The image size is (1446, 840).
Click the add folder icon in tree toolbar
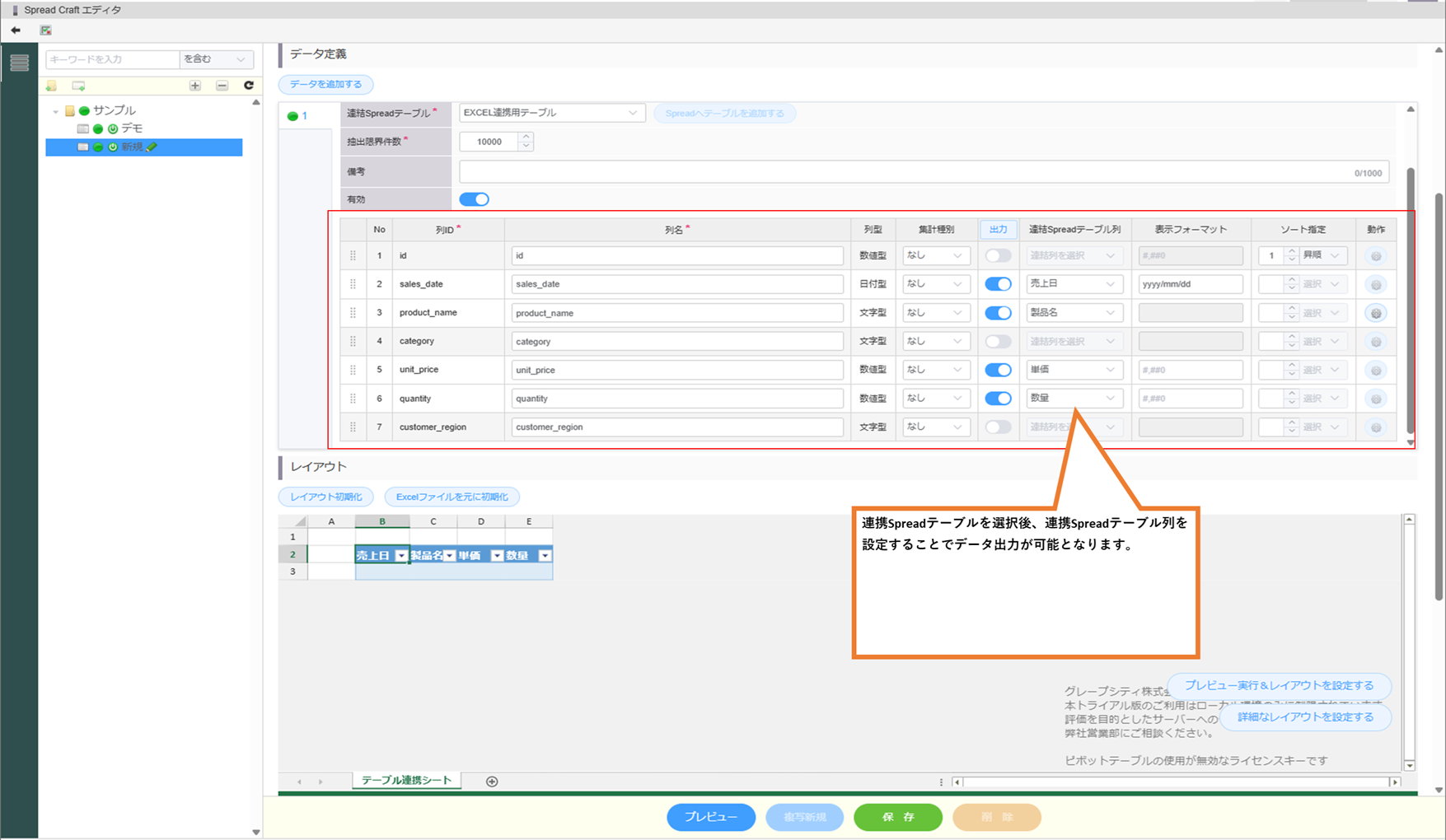(x=52, y=86)
